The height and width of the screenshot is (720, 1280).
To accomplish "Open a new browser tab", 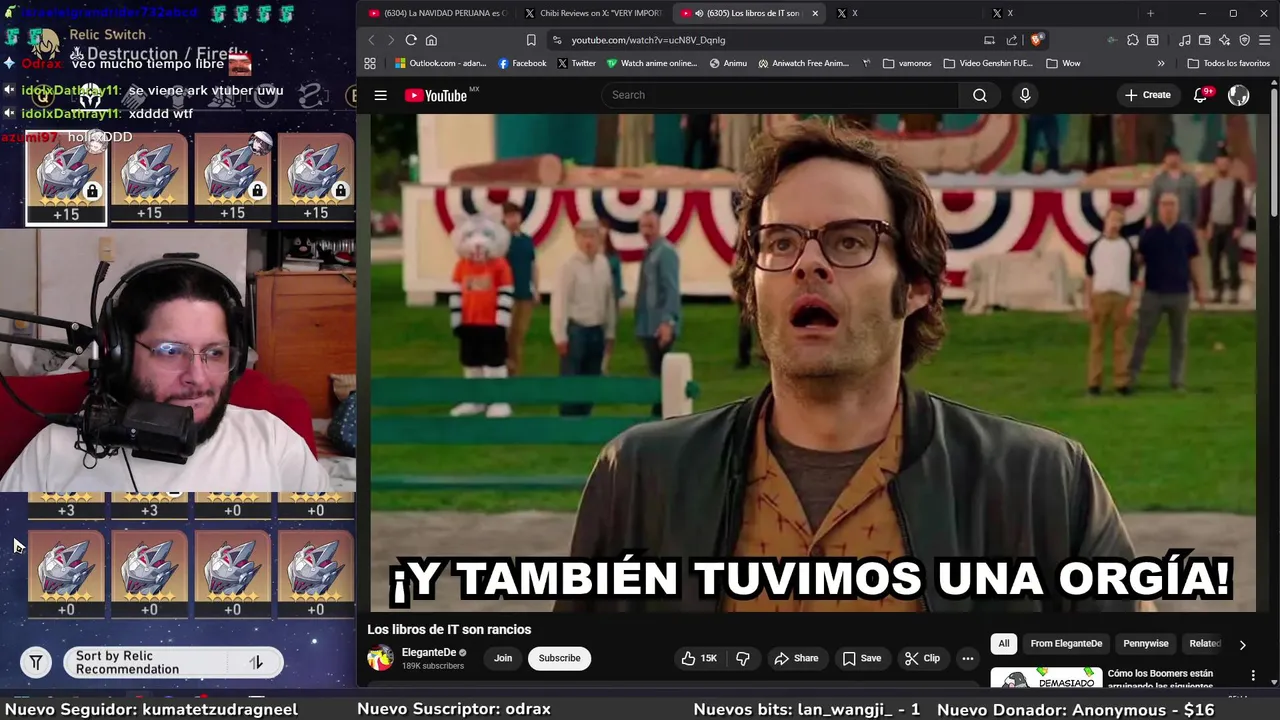I will pos(1150,13).
